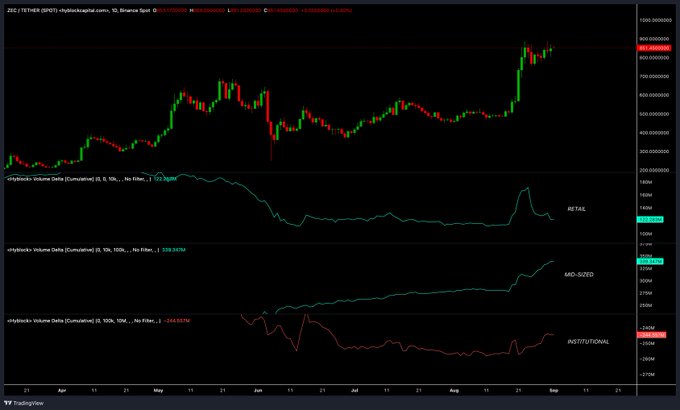Select the mid-sized Volume Delta 10k–100k legend

coord(83,250)
